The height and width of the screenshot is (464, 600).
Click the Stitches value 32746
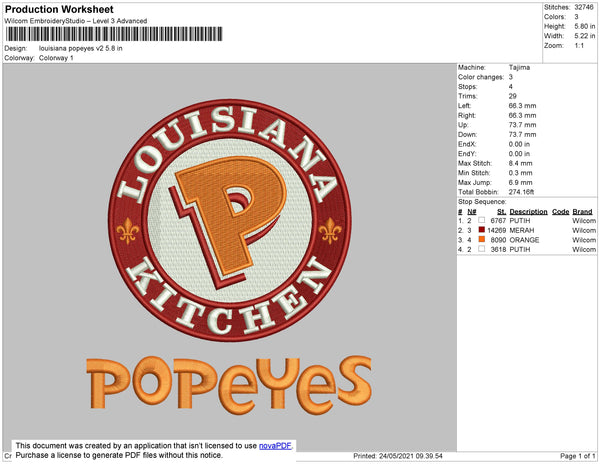pyautogui.click(x=584, y=7)
